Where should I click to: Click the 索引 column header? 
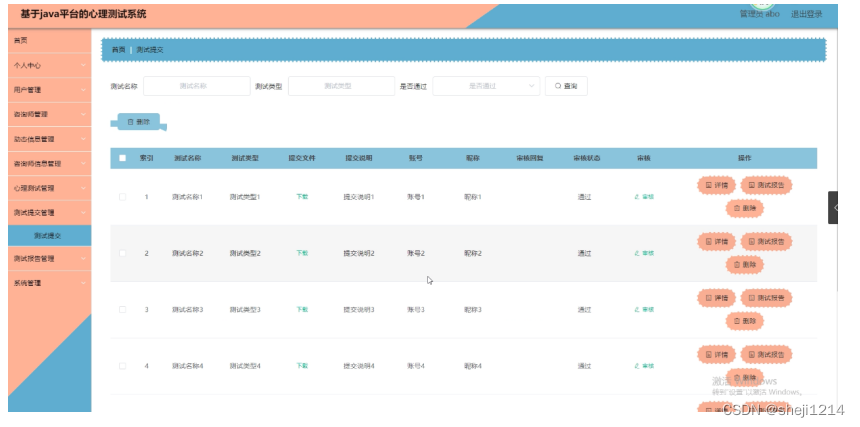(x=146, y=158)
